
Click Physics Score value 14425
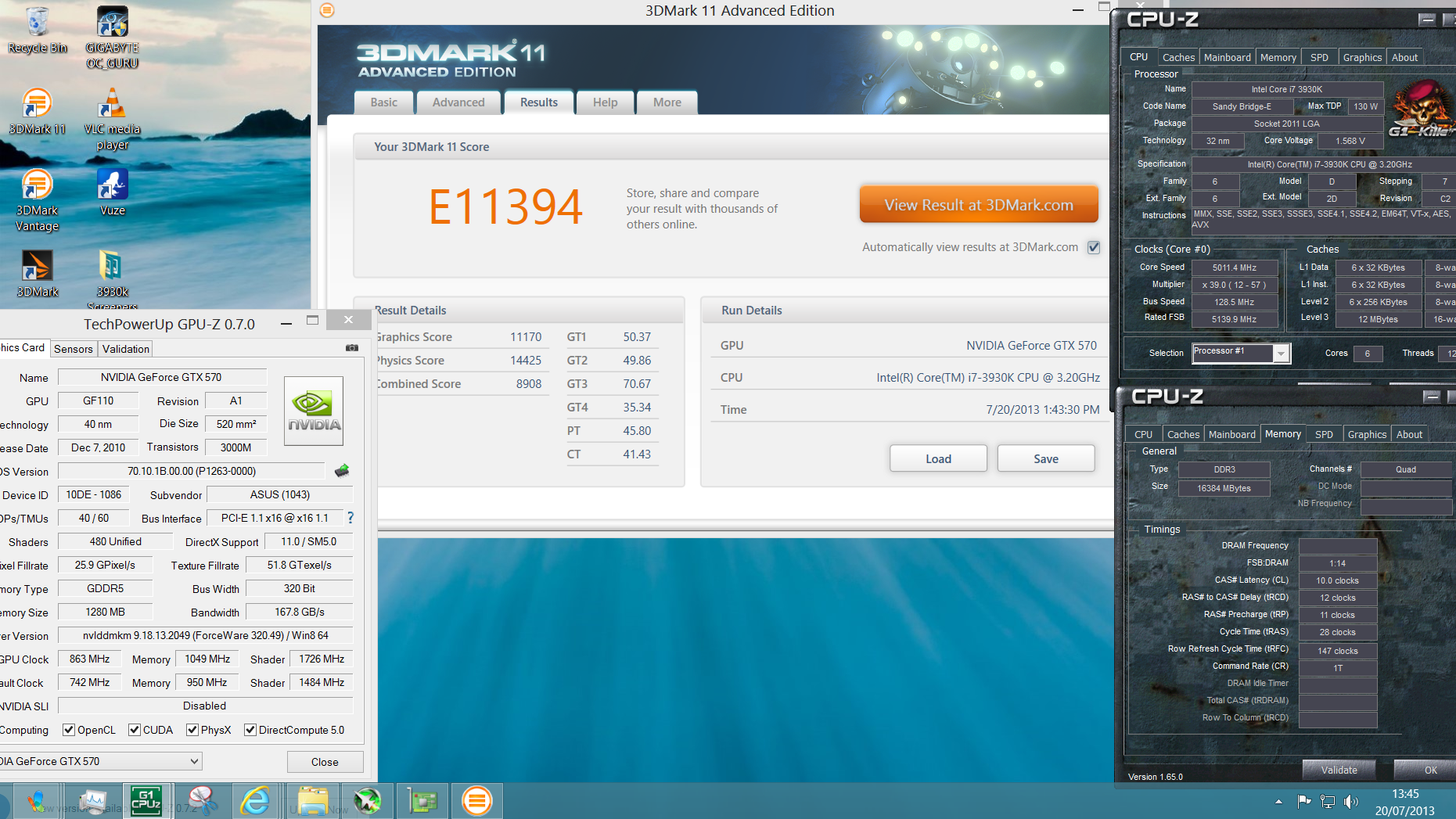(526, 361)
